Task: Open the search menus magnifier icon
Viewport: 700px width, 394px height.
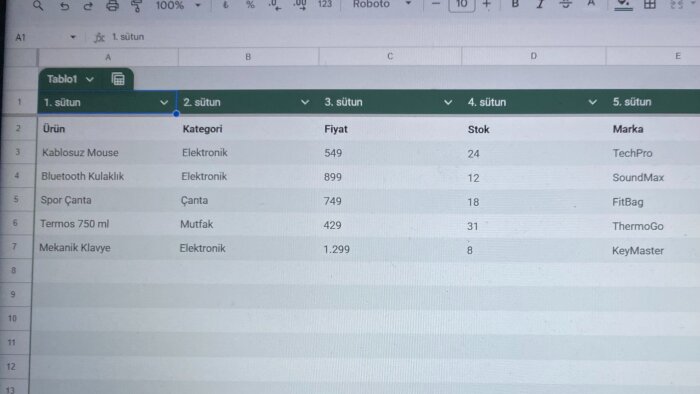Action: click(38, 5)
